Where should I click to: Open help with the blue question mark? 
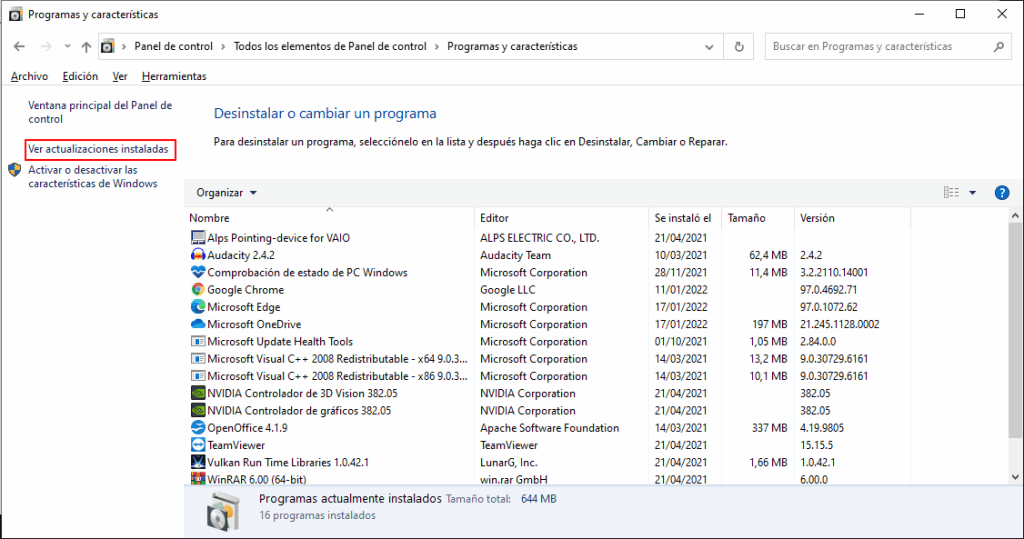click(x=1002, y=193)
